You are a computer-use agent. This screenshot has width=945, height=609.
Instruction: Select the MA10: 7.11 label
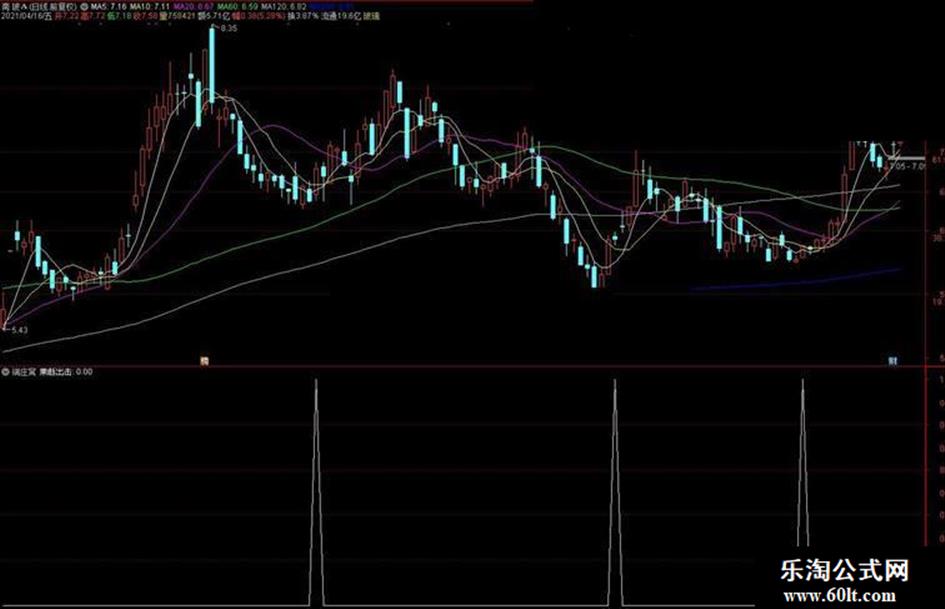[150, 7]
